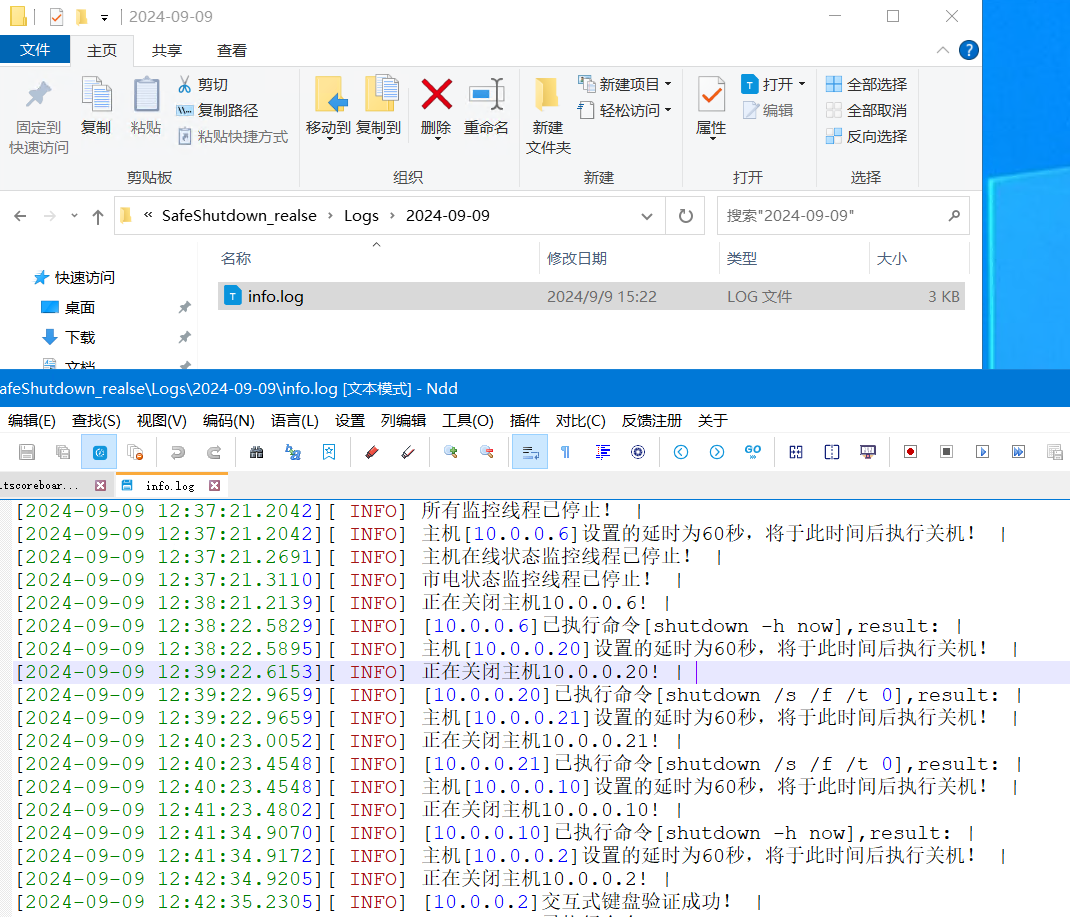Screen dimensions: 1070x917
Task: Close the info.log tab
Action: (x=215, y=486)
